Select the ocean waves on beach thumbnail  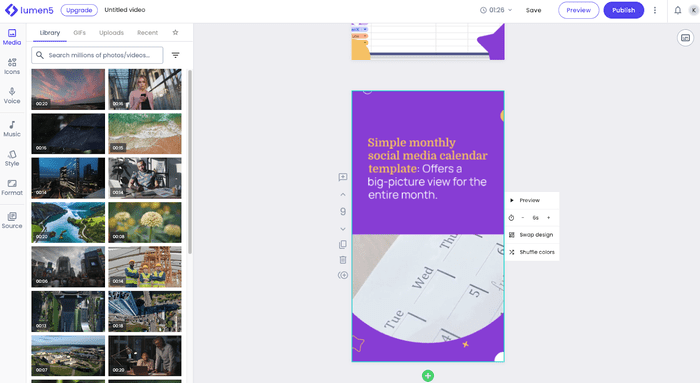145,133
